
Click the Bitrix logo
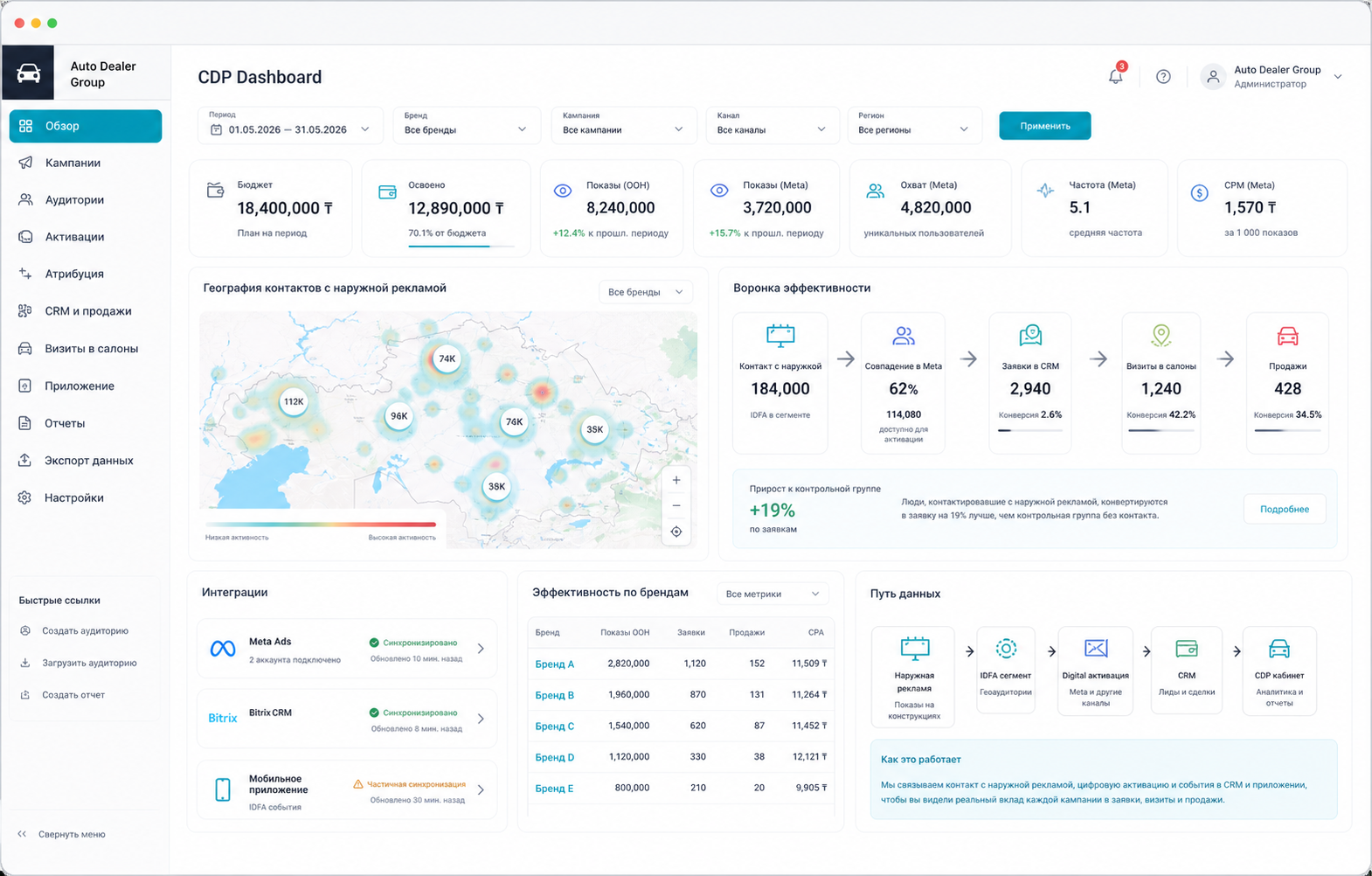tap(223, 718)
